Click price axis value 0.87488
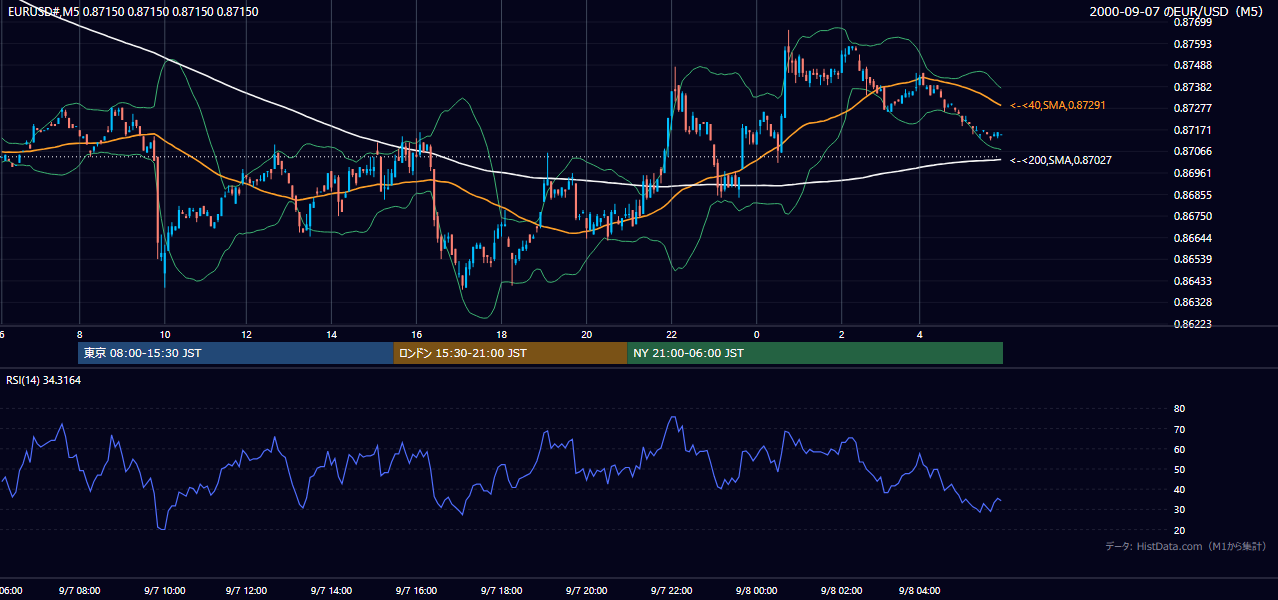Screen dimensions: 1278x600 pos(1192,65)
